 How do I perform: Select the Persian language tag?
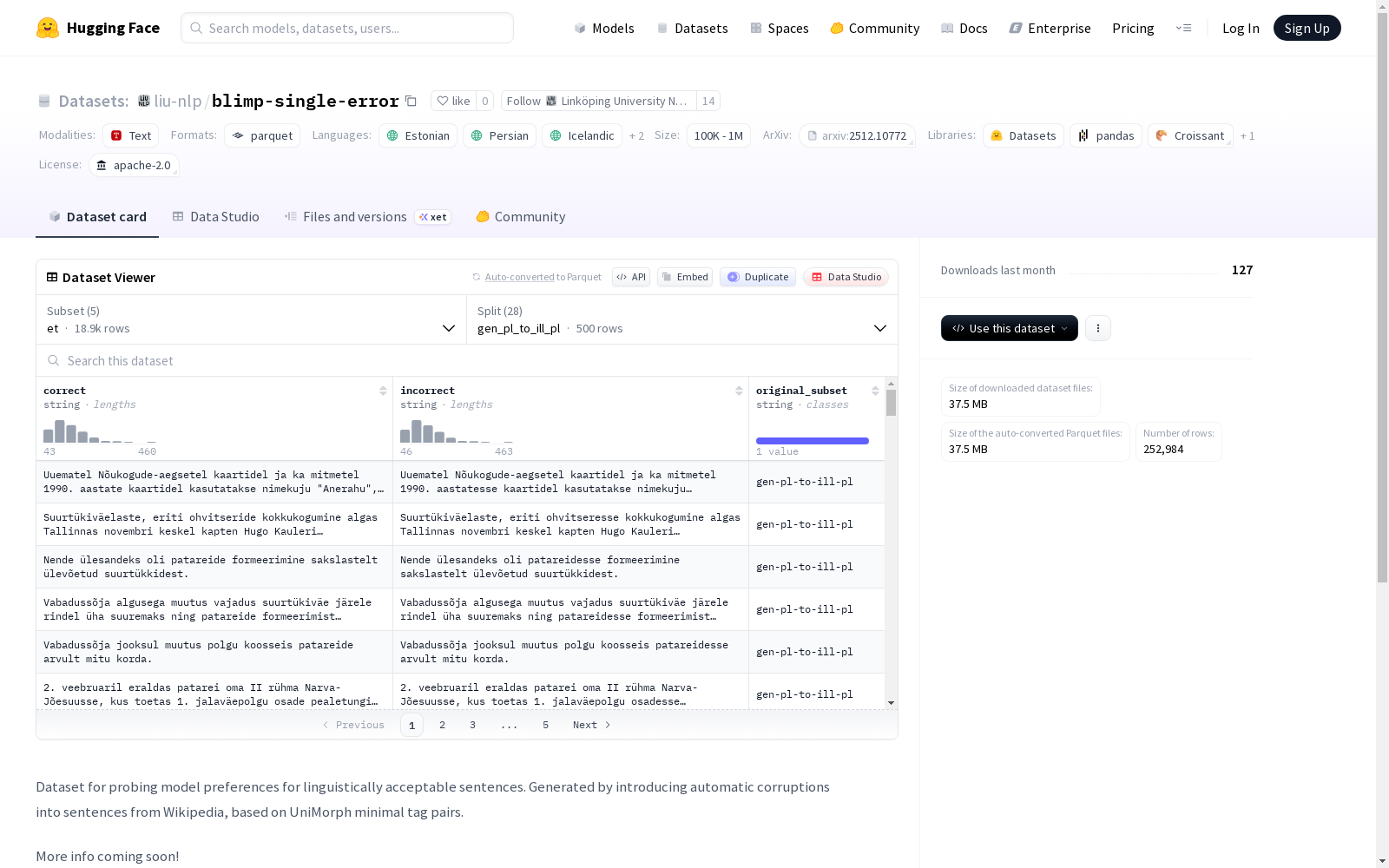499,135
